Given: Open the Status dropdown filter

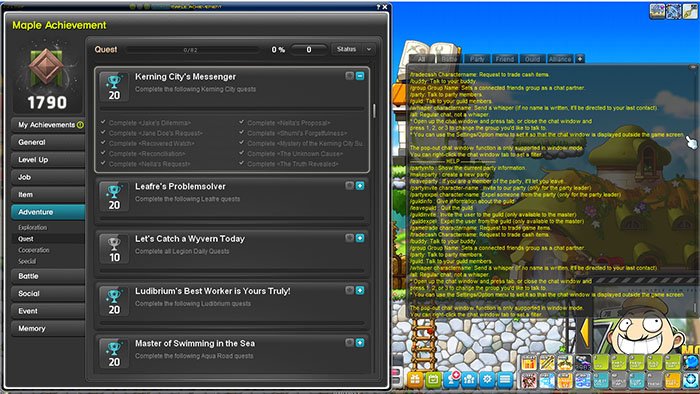Looking at the screenshot, I should (x=353, y=49).
